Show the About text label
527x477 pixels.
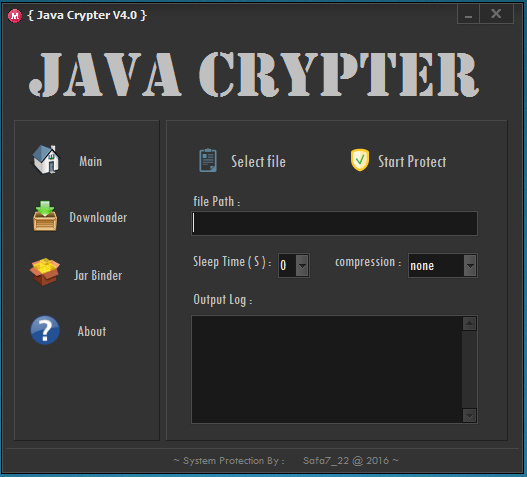pyautogui.click(x=92, y=331)
